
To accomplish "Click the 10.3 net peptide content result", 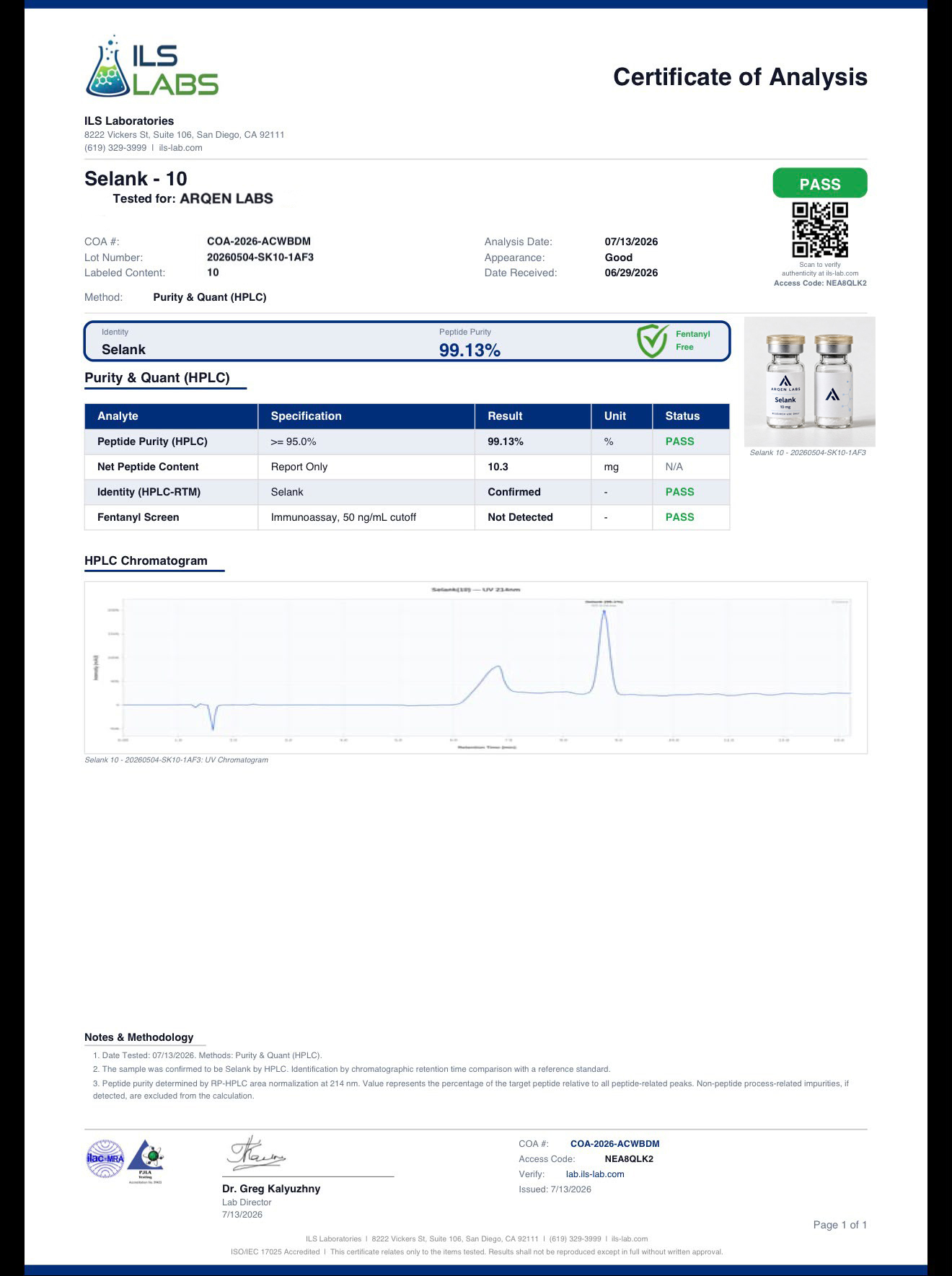I will [x=498, y=467].
